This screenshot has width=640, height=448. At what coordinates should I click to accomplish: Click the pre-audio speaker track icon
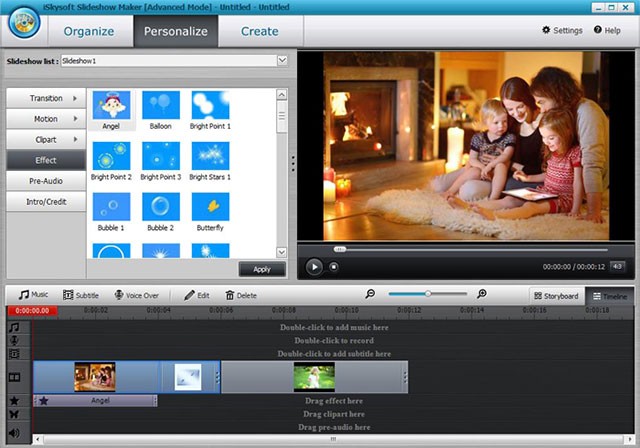(14, 432)
